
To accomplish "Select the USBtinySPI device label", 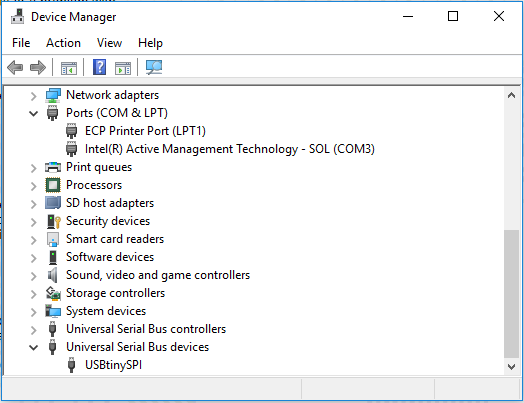I will 114,365.
